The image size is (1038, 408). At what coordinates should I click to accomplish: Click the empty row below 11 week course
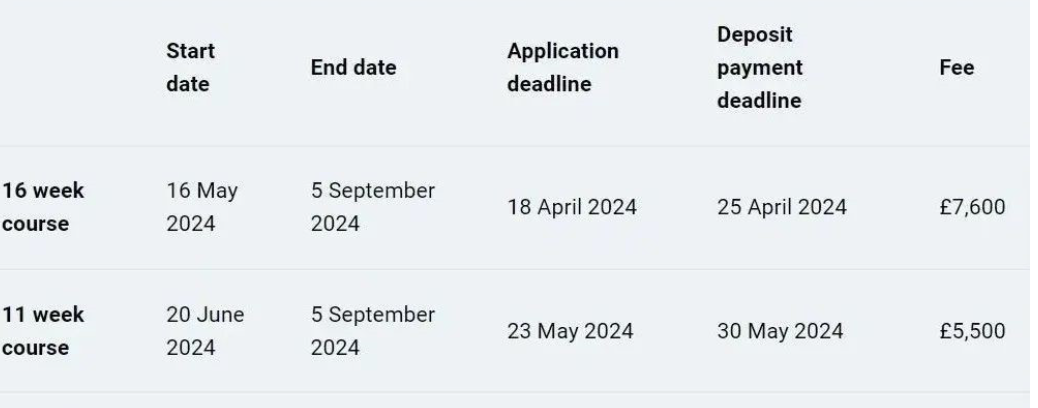500,400
